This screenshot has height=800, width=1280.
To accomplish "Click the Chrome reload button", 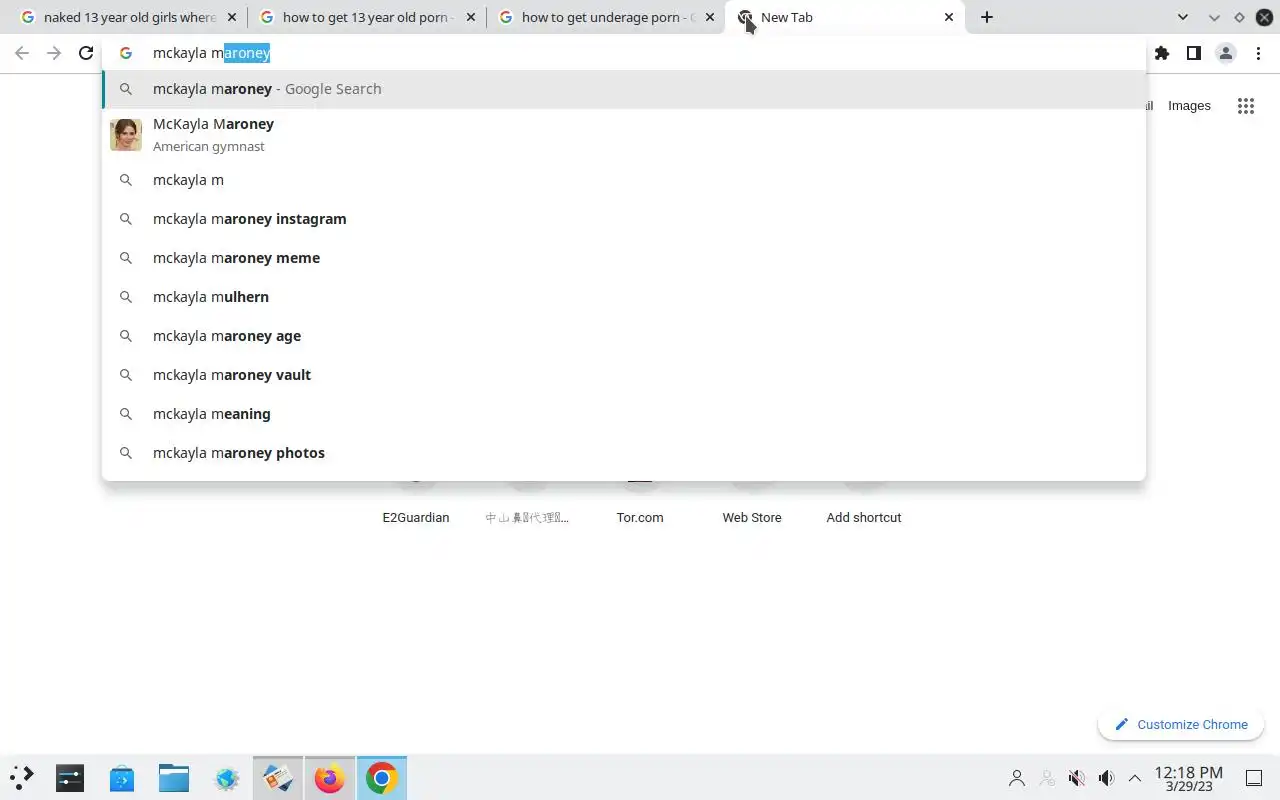I will click(x=86, y=53).
